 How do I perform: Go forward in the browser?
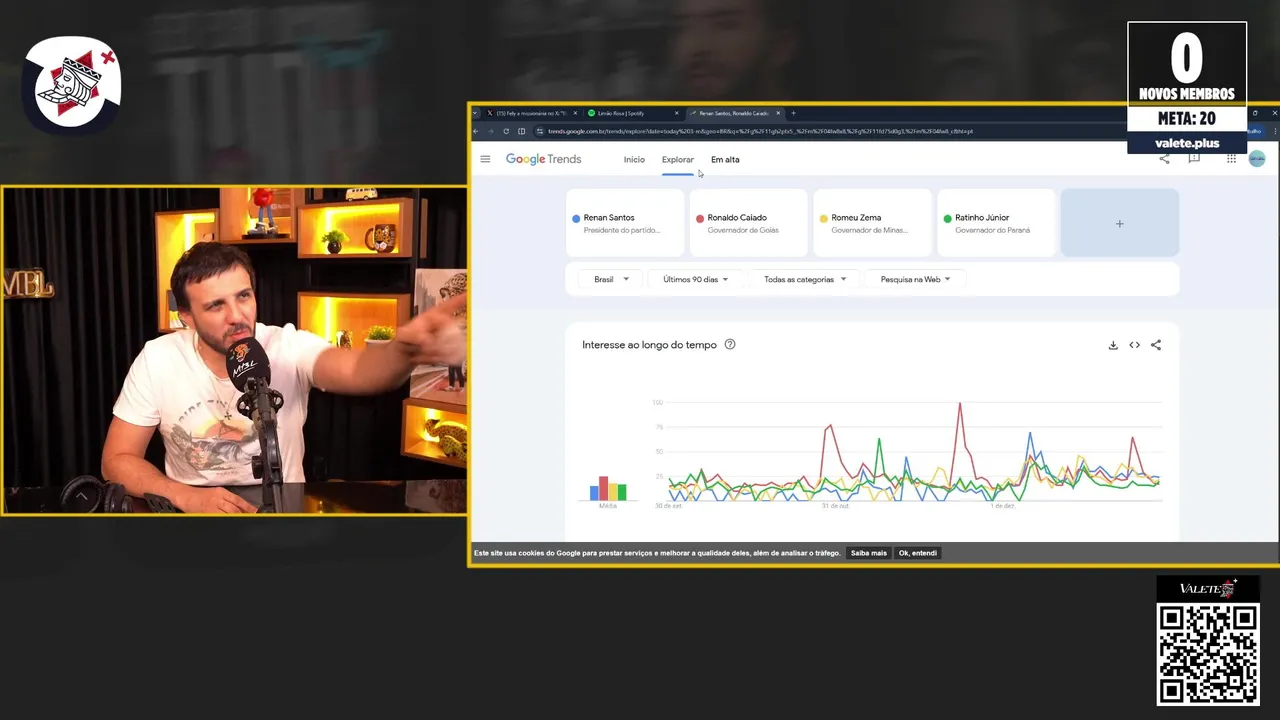(x=491, y=131)
